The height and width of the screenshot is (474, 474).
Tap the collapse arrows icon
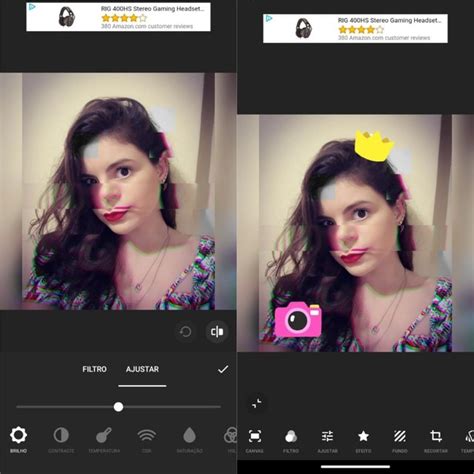[257, 403]
